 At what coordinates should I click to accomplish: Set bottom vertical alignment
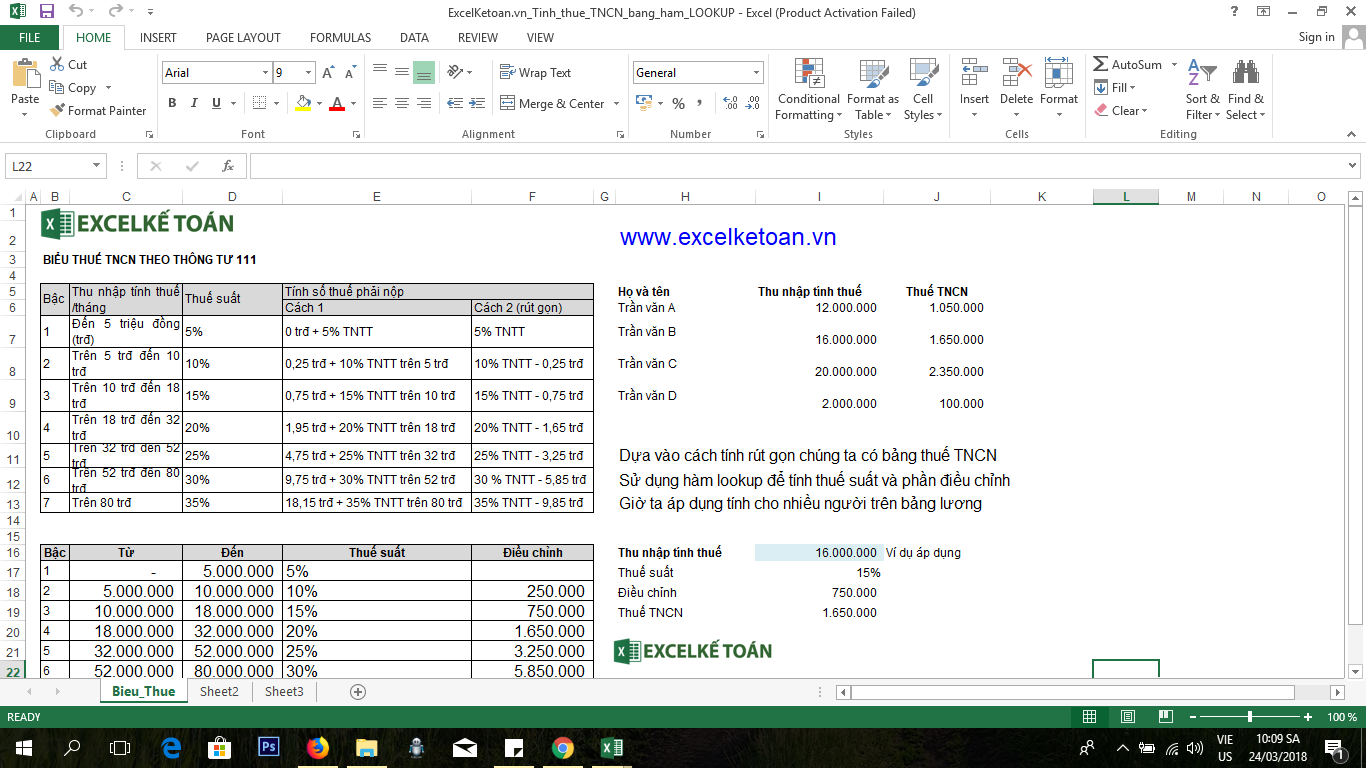(423, 73)
